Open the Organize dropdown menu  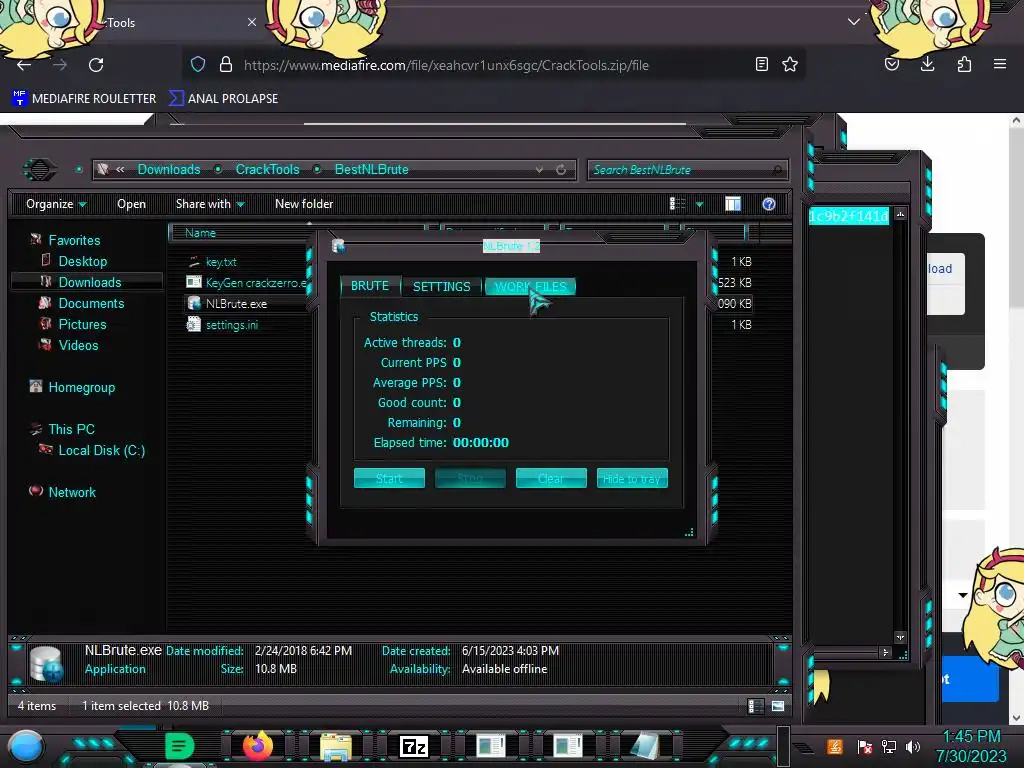(56, 204)
